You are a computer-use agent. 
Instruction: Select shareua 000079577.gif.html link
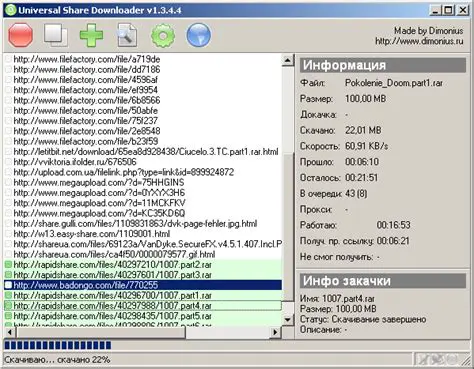click(x=114, y=254)
